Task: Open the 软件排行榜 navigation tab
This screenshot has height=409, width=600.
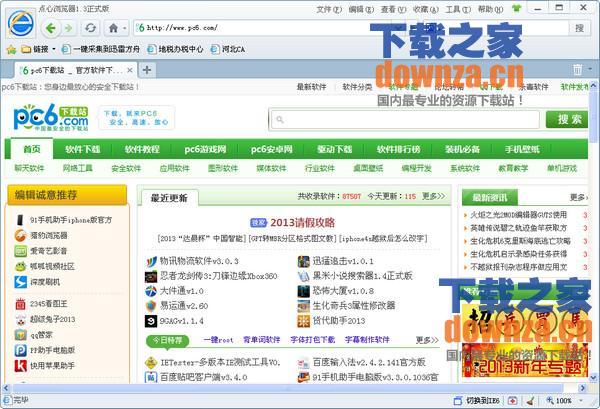Action: click(x=398, y=149)
